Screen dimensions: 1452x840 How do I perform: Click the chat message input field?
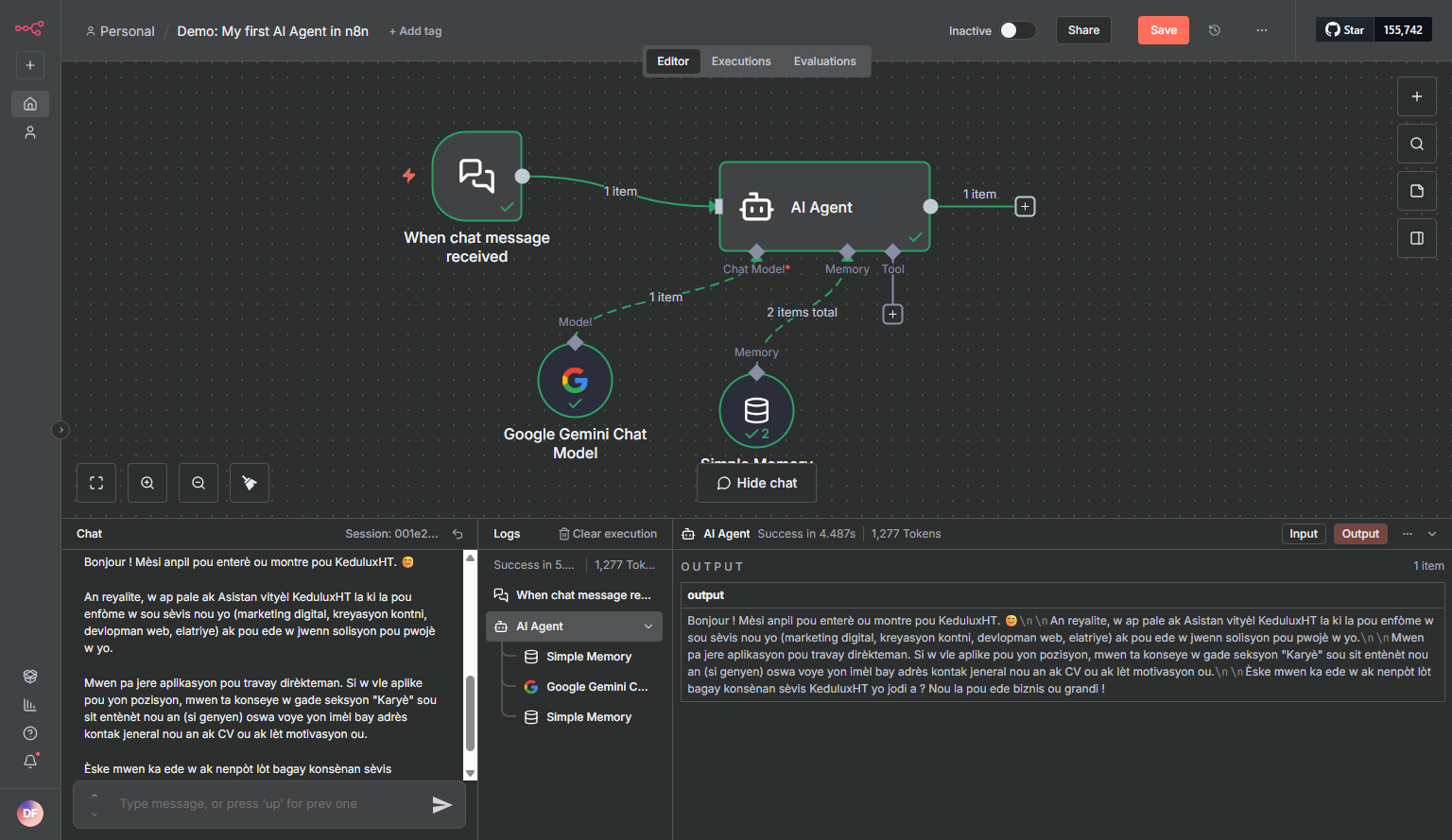tap(265, 804)
